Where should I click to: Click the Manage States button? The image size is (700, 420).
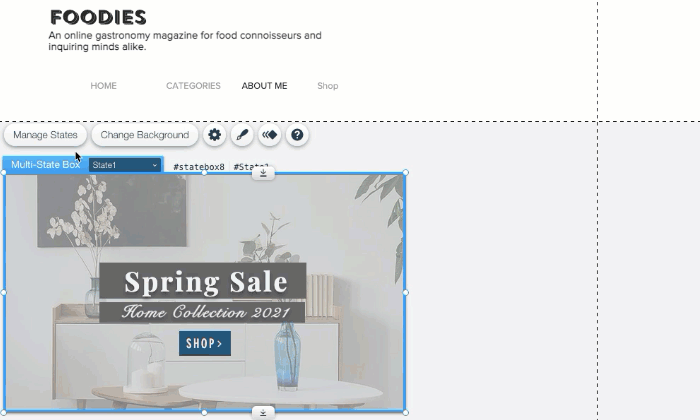coord(45,135)
